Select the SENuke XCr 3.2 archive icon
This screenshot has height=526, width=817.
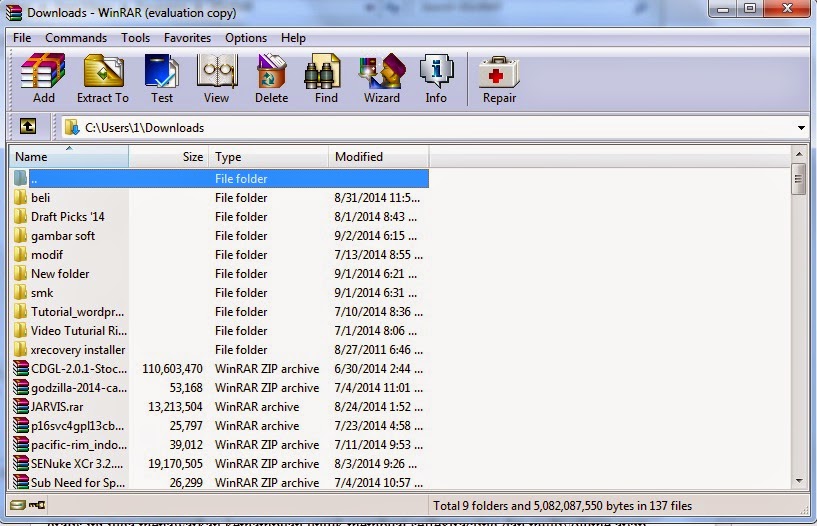point(21,463)
